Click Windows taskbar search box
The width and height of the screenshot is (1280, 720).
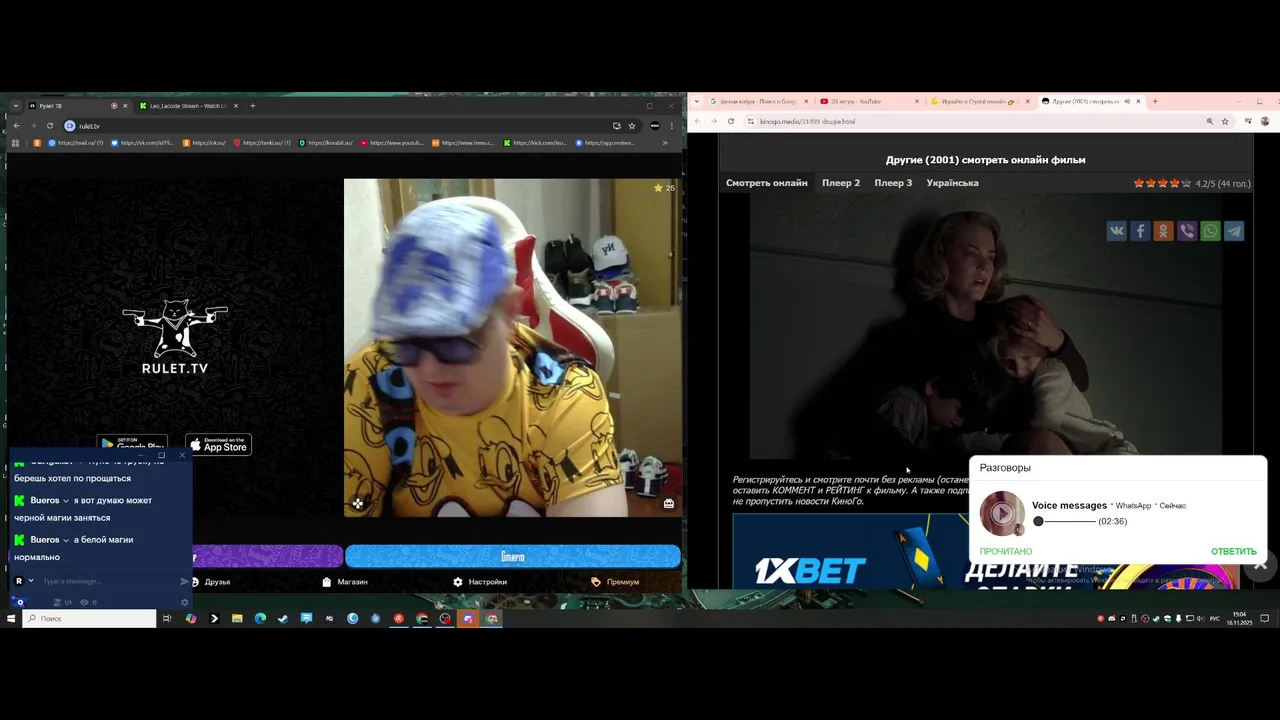pos(90,618)
